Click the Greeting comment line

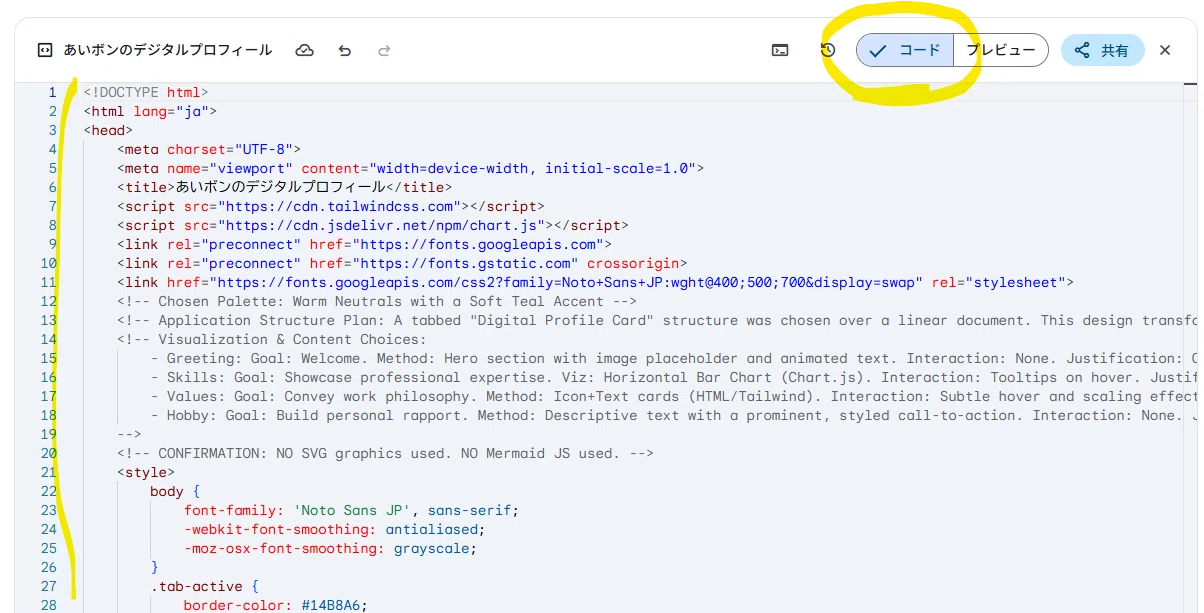(x=674, y=358)
